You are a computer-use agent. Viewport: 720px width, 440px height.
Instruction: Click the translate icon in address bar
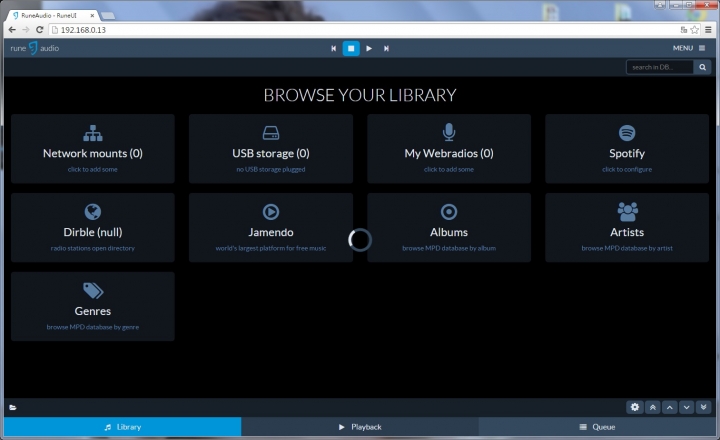[684, 30]
